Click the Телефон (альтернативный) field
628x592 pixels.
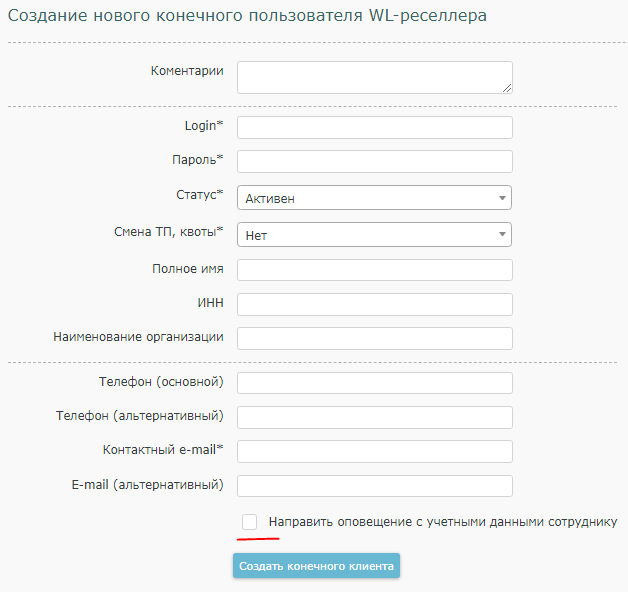(374, 417)
